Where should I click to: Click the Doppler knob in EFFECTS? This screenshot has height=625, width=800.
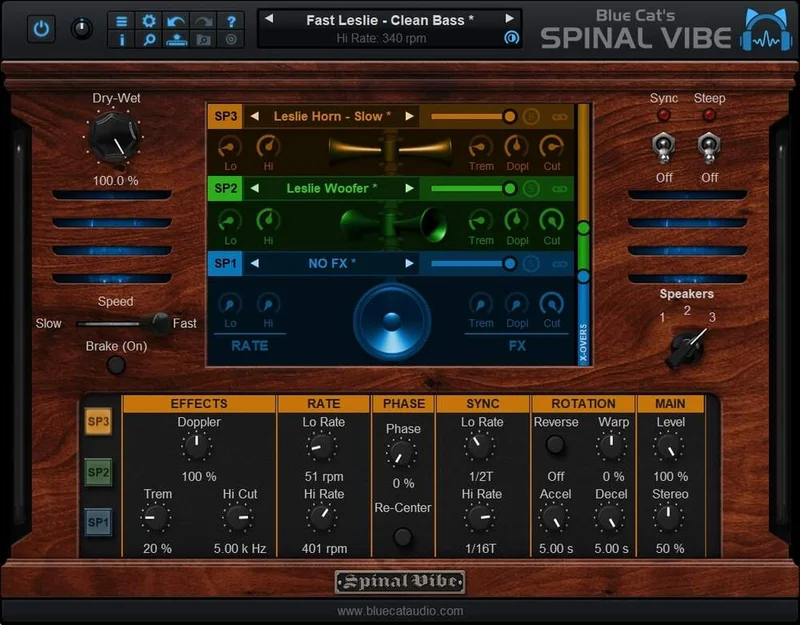[196, 446]
